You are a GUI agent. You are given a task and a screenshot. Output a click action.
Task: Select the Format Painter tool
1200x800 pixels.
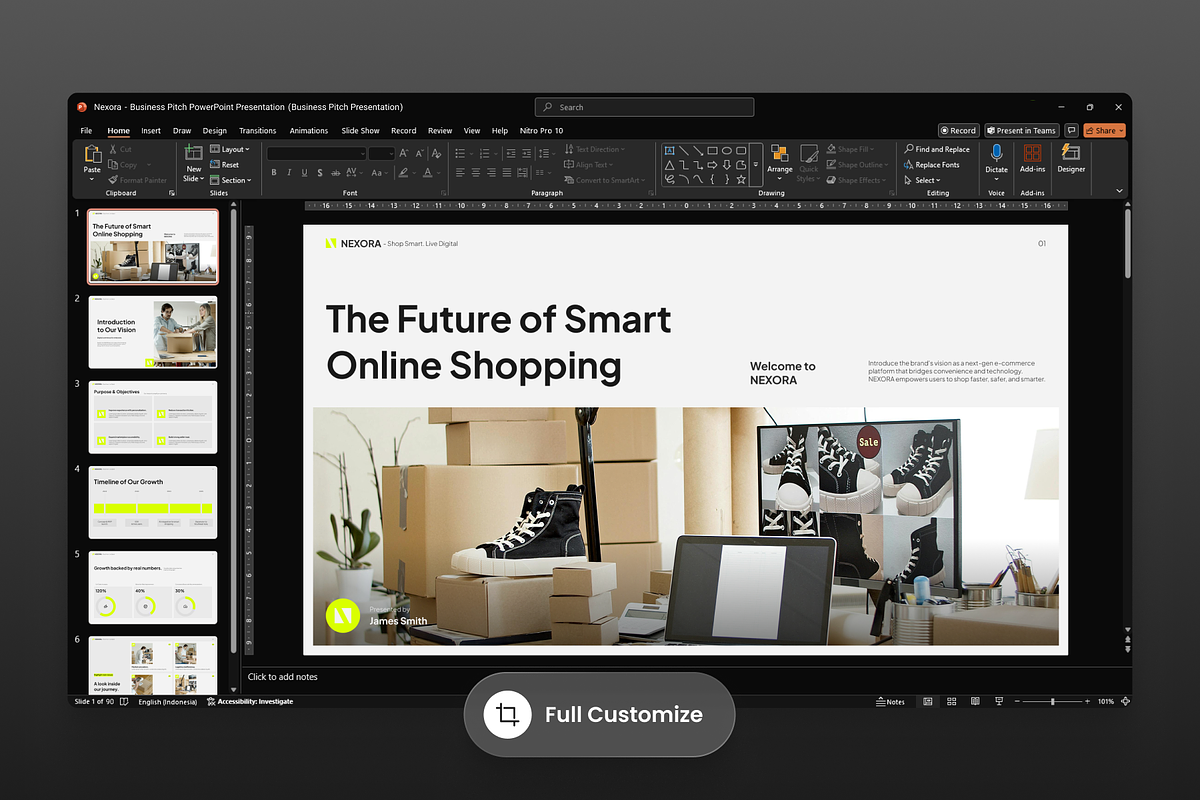(x=138, y=180)
